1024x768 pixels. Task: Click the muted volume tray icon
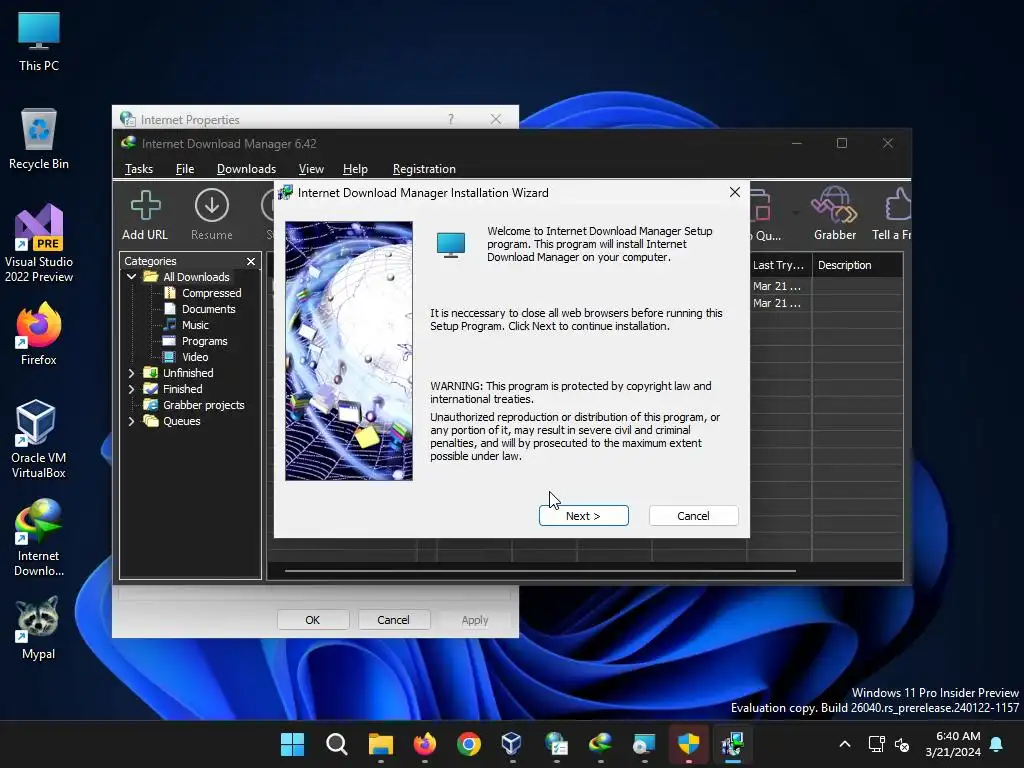(x=902, y=744)
